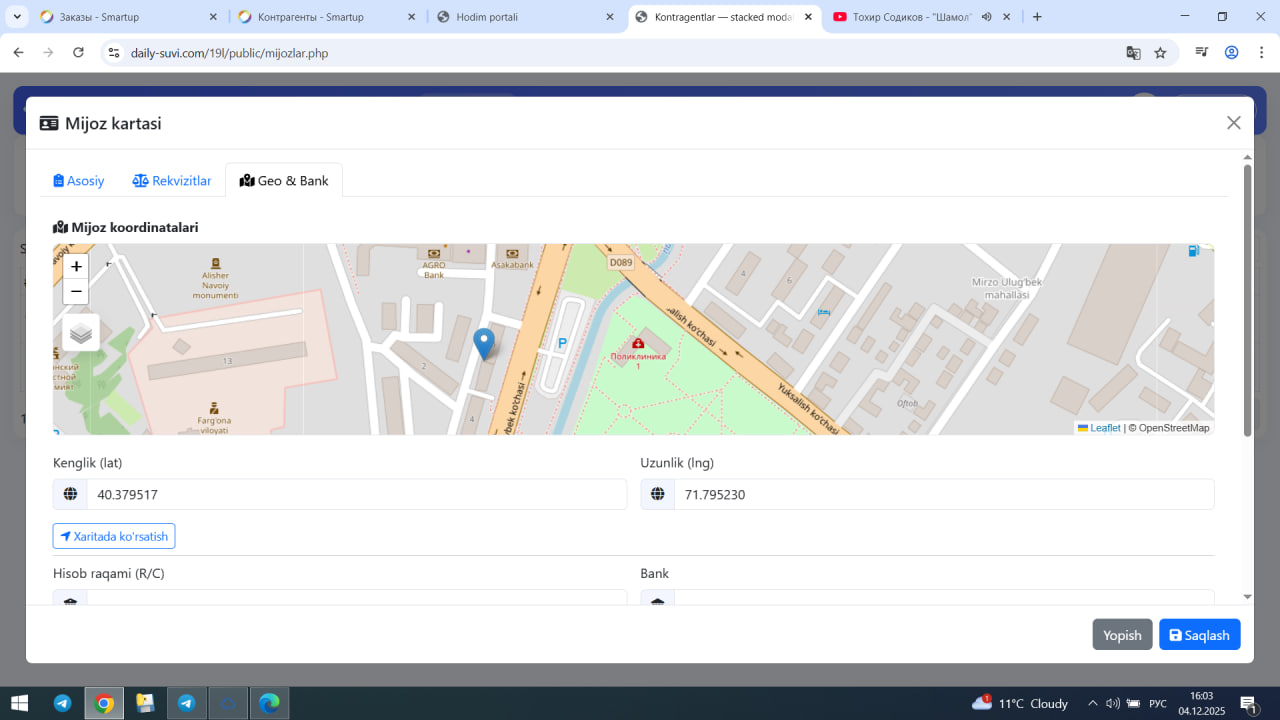Open the Chrome profile menu
This screenshot has width=1280, height=720.
pyautogui.click(x=1232, y=53)
